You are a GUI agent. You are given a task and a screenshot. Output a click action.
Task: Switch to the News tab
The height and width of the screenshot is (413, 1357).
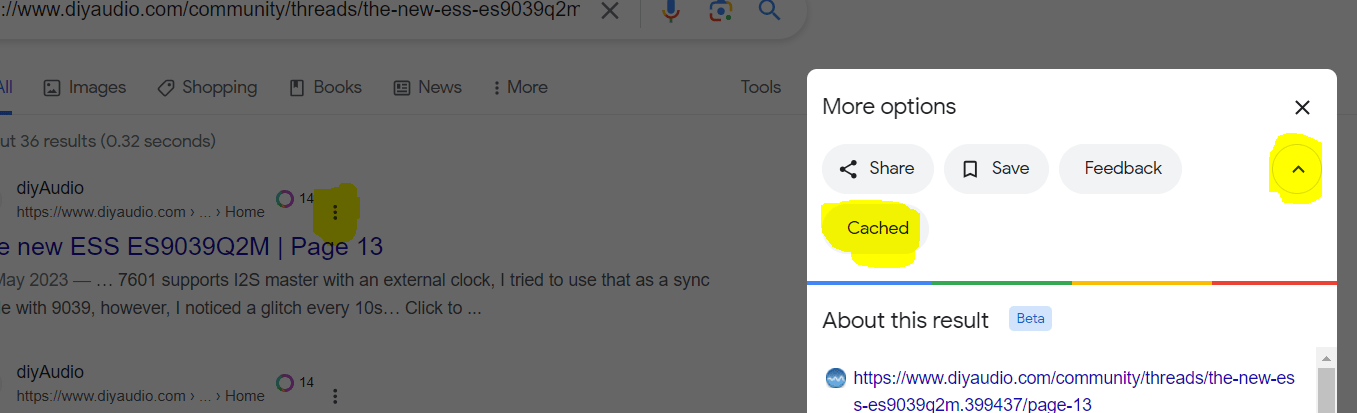[x=428, y=87]
